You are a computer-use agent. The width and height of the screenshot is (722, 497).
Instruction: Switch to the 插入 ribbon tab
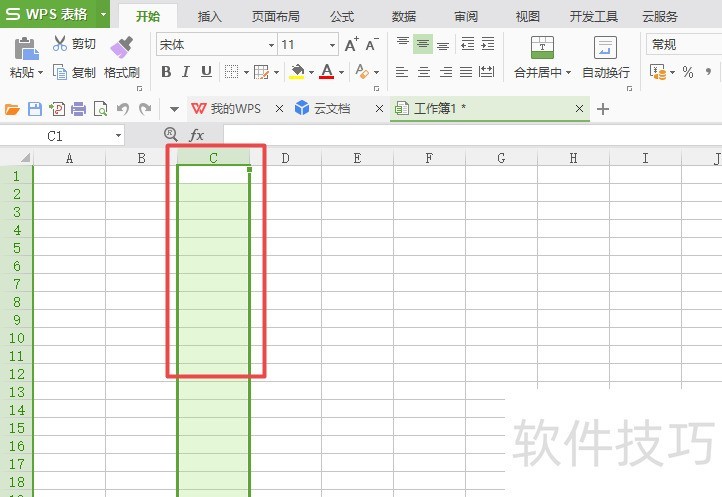pos(210,17)
